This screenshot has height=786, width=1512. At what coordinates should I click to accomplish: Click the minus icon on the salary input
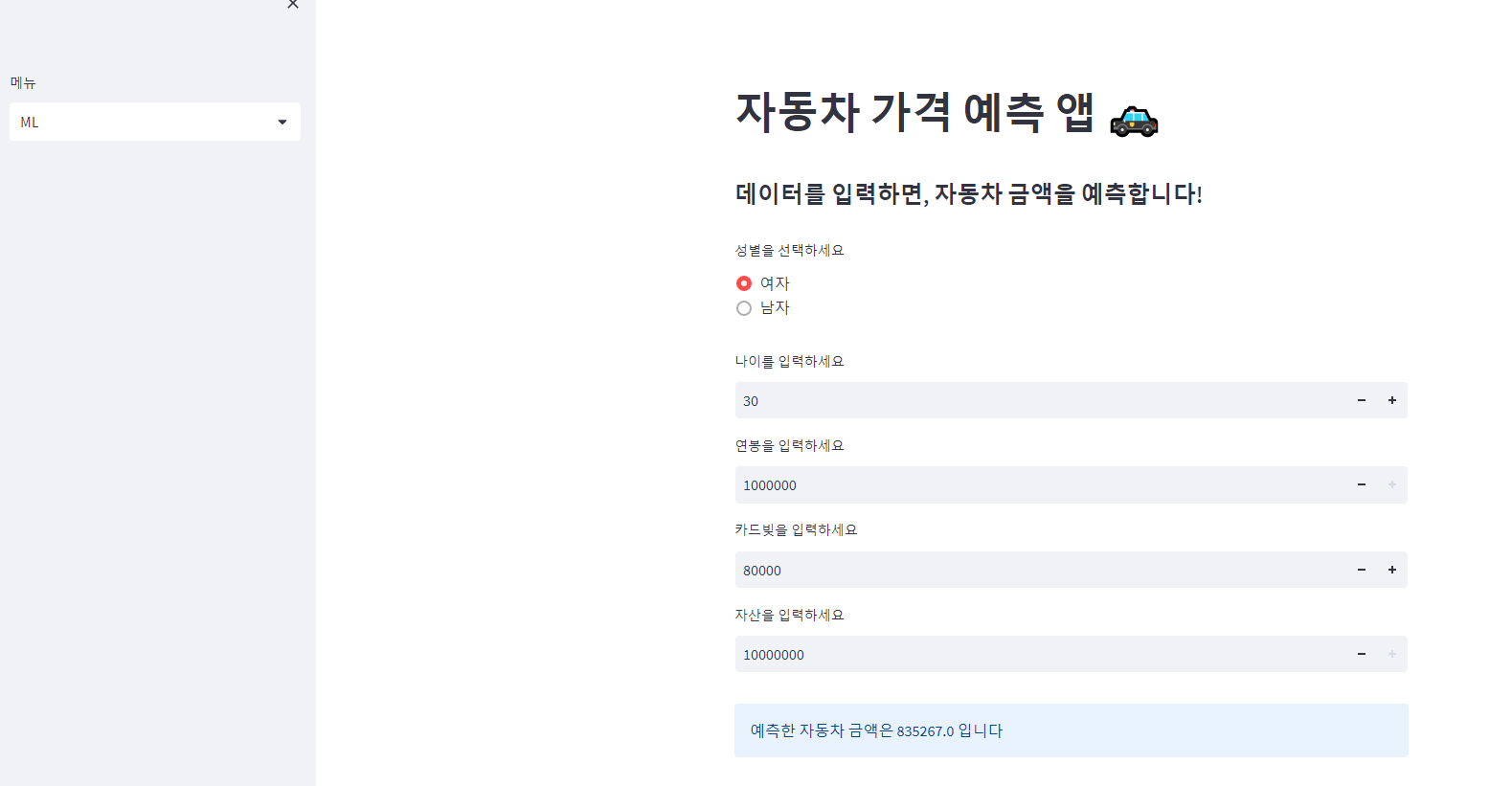click(x=1361, y=484)
